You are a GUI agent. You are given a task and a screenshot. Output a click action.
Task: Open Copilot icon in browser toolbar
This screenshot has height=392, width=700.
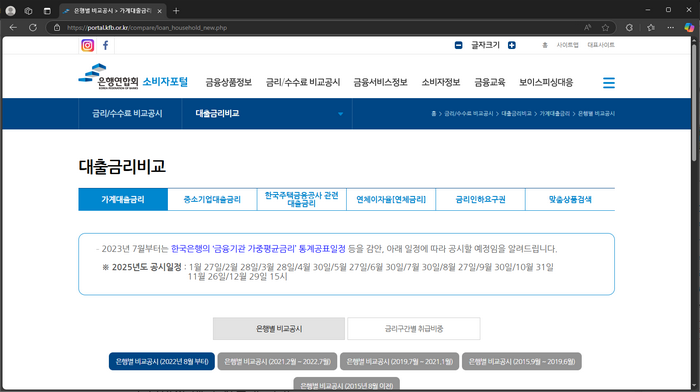tap(689, 28)
